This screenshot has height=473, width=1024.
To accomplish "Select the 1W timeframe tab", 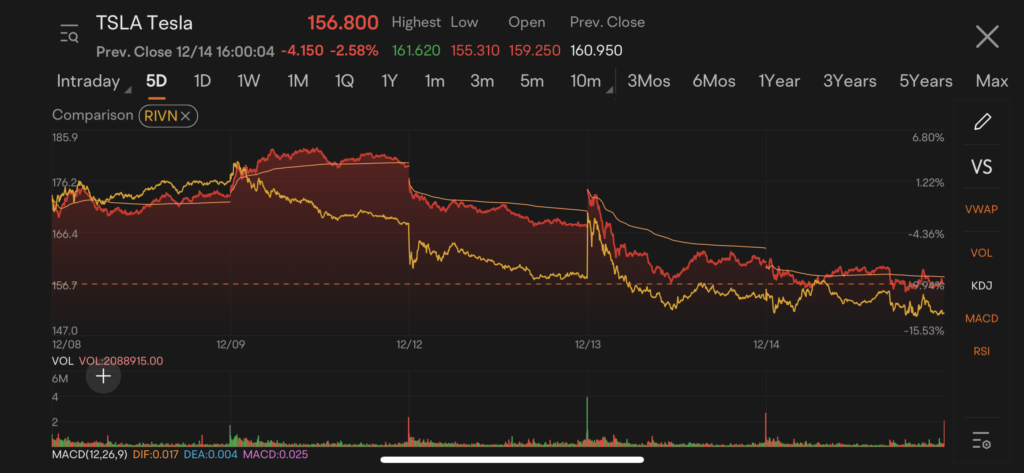I will pyautogui.click(x=249, y=81).
